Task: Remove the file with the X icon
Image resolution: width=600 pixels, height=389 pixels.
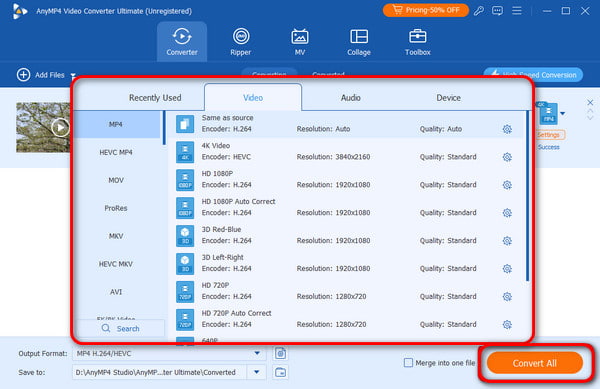Action: pyautogui.click(x=590, y=103)
